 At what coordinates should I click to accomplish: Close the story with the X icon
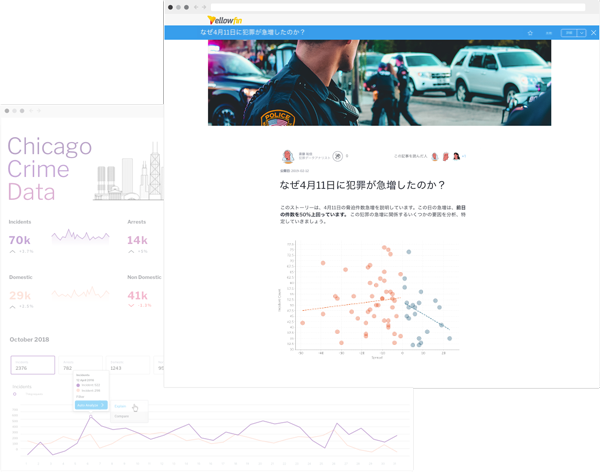coord(593,33)
